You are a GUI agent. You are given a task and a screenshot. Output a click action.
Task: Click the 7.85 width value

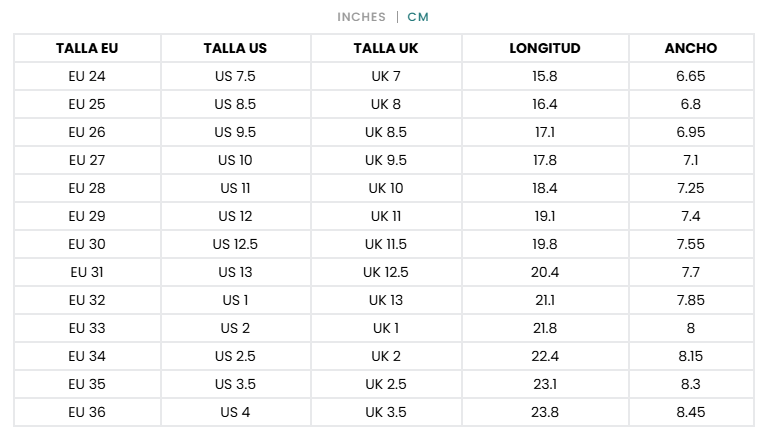tap(691, 300)
